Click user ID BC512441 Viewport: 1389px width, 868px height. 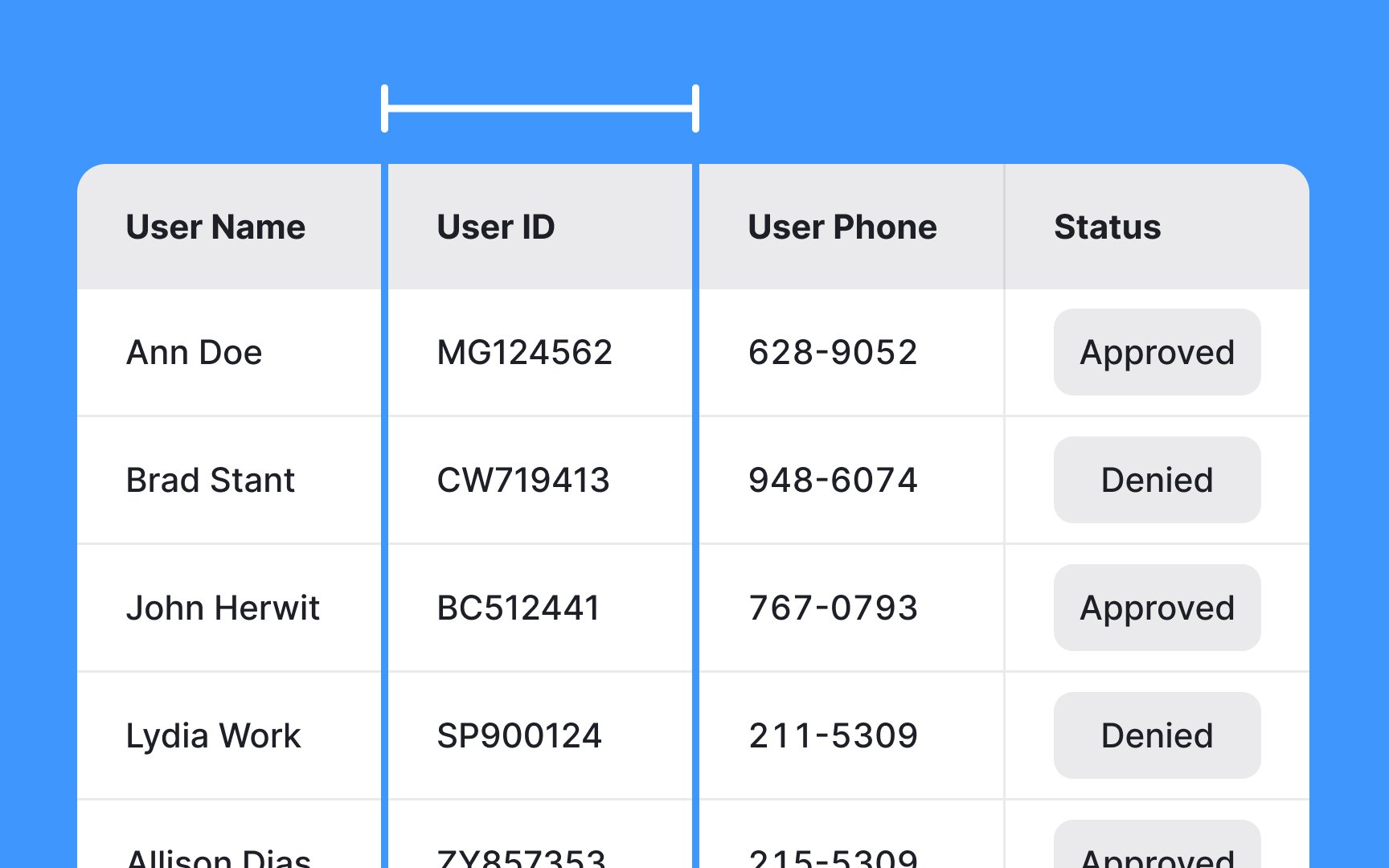(518, 608)
